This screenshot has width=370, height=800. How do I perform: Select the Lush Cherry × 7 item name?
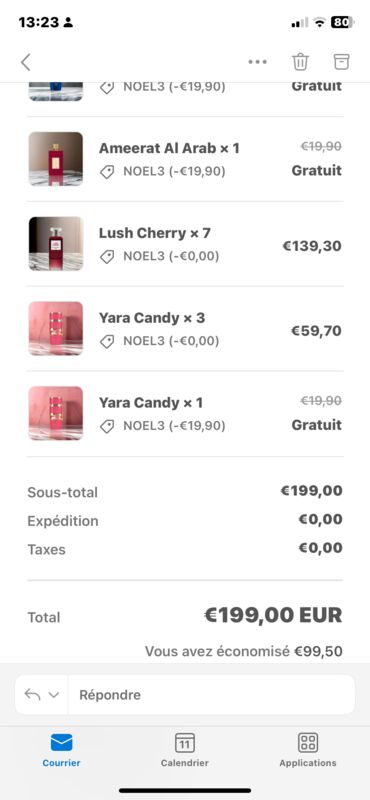[x=155, y=233]
